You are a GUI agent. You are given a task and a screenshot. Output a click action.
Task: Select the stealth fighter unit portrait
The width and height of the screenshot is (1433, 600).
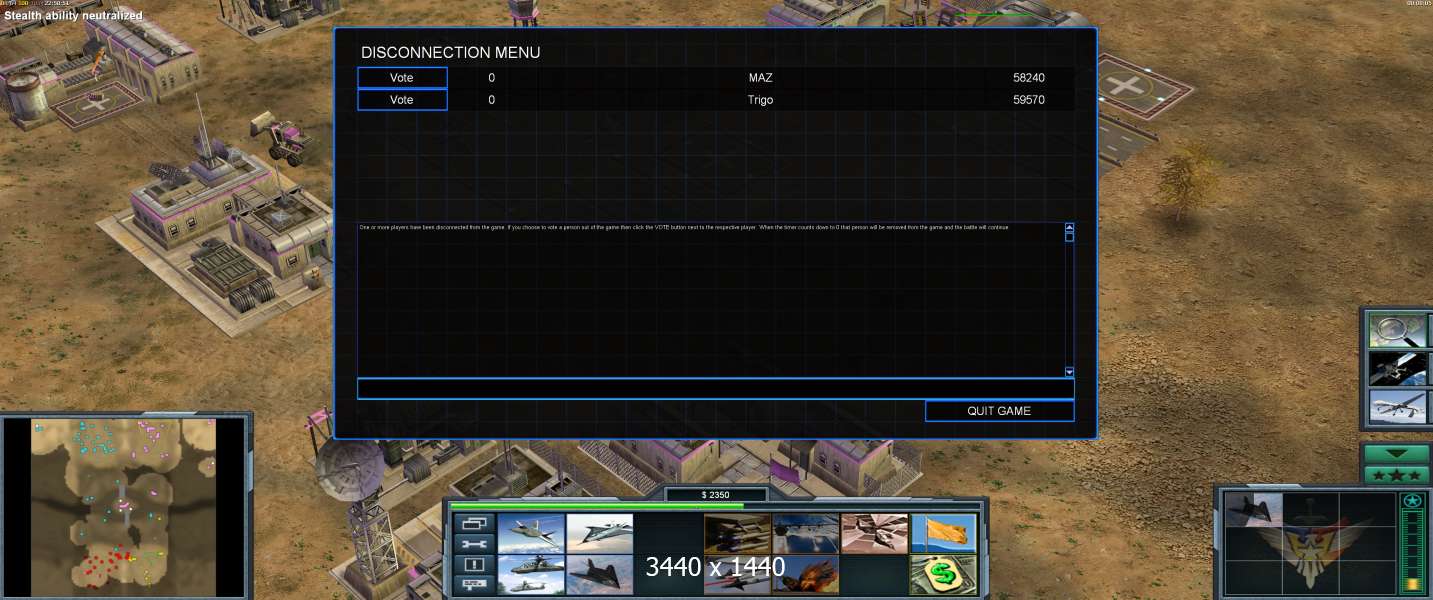pos(1254,510)
